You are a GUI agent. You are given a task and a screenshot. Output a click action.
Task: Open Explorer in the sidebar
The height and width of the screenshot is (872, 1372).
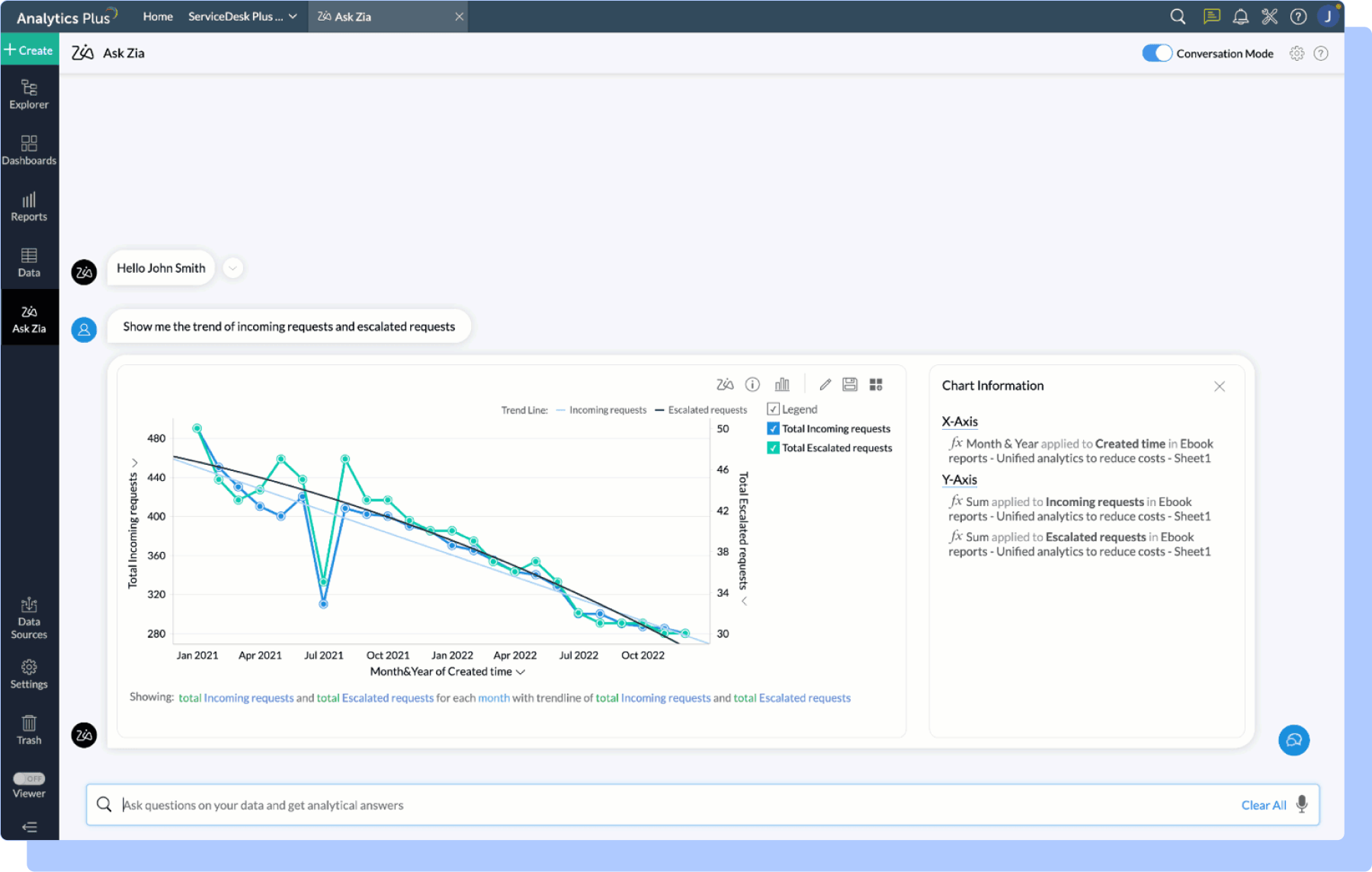(x=29, y=95)
